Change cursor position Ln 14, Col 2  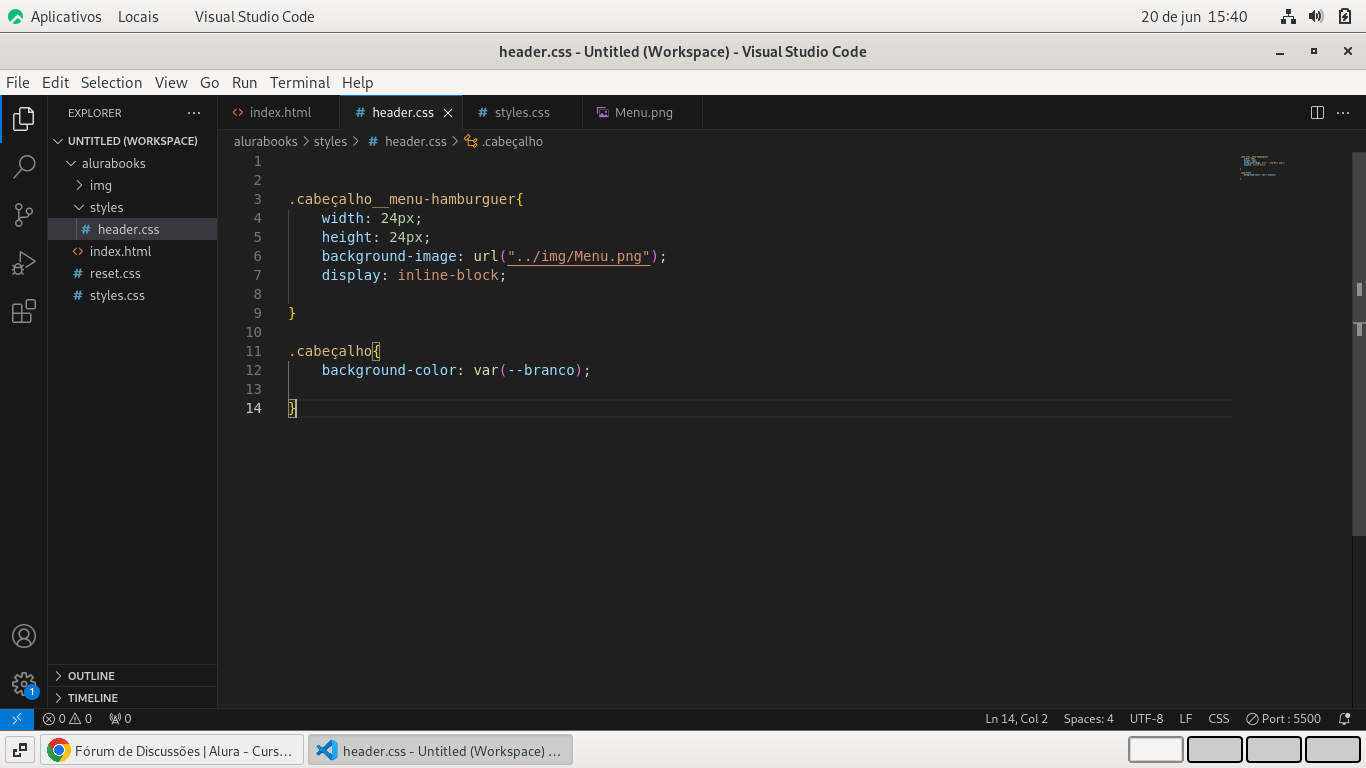click(1016, 719)
